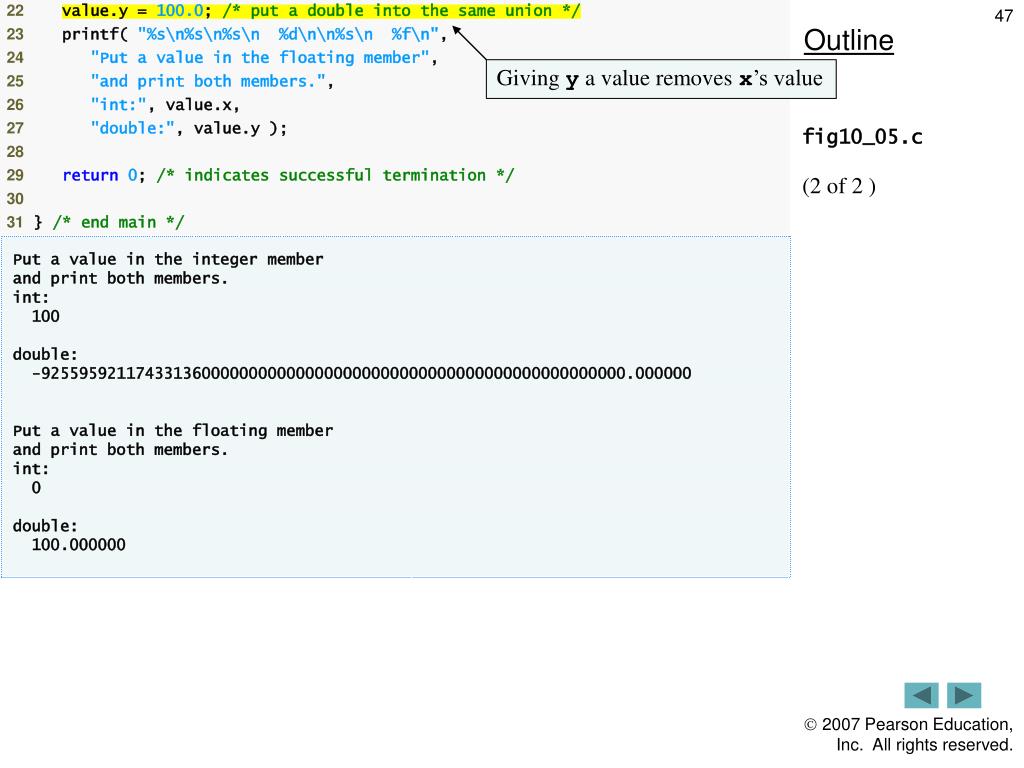
Task: Click the output value 100.000000
Action: tap(78, 545)
